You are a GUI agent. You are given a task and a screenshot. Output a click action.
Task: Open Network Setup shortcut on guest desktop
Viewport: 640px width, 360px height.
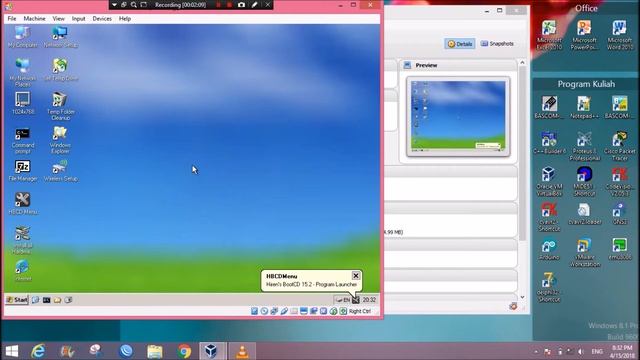pos(60,37)
